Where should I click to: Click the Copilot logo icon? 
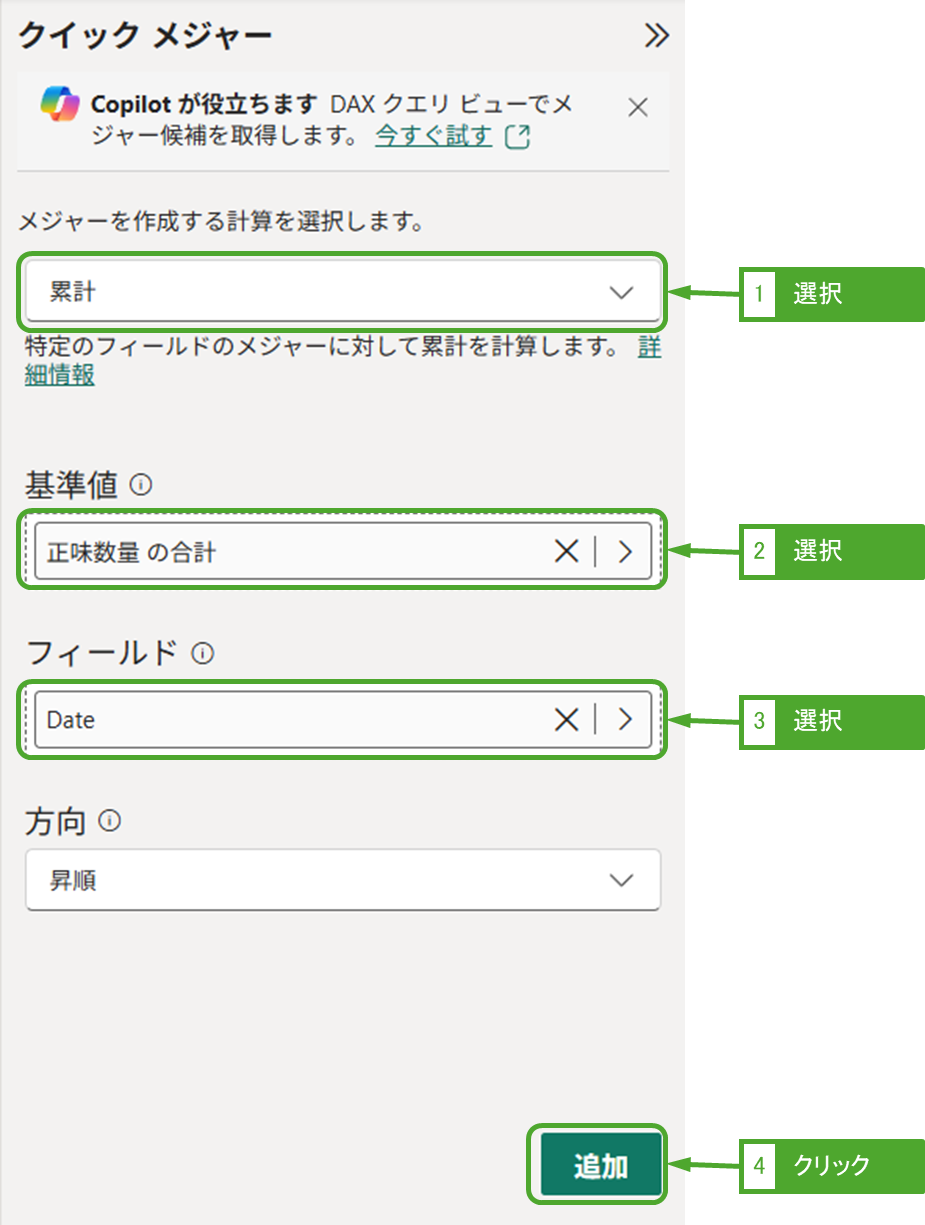coord(59,104)
